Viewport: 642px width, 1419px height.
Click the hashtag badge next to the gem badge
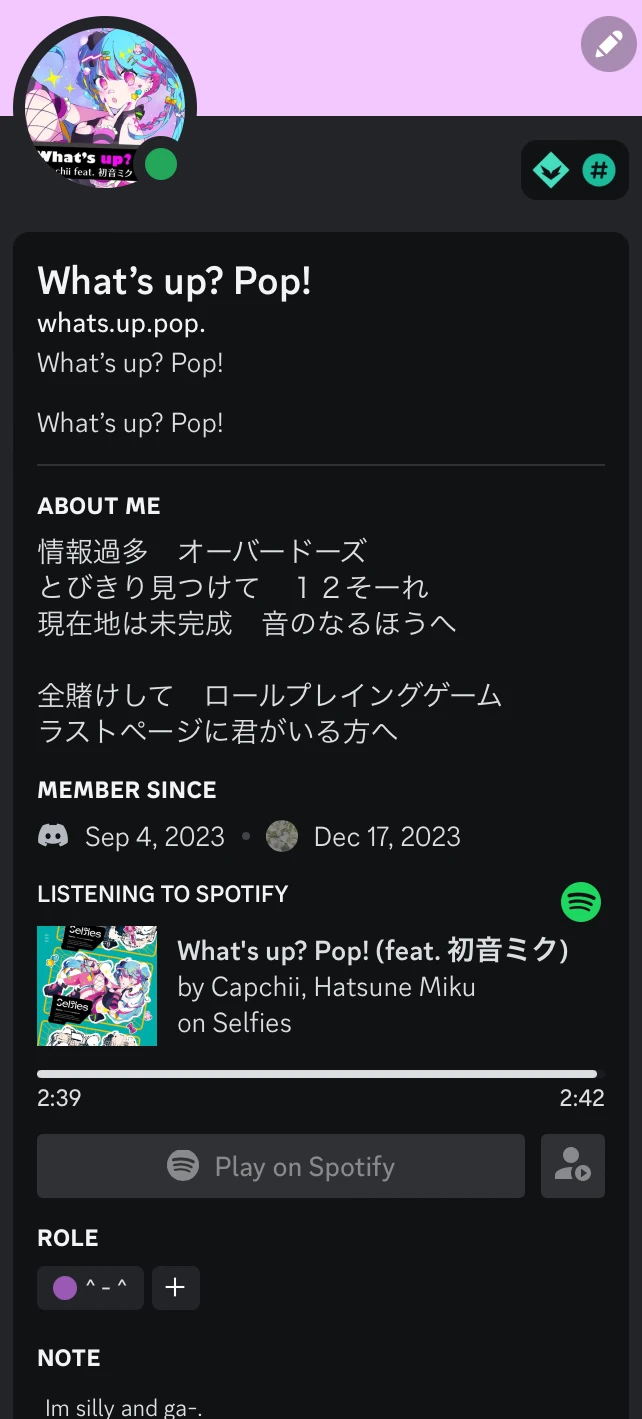pos(599,170)
